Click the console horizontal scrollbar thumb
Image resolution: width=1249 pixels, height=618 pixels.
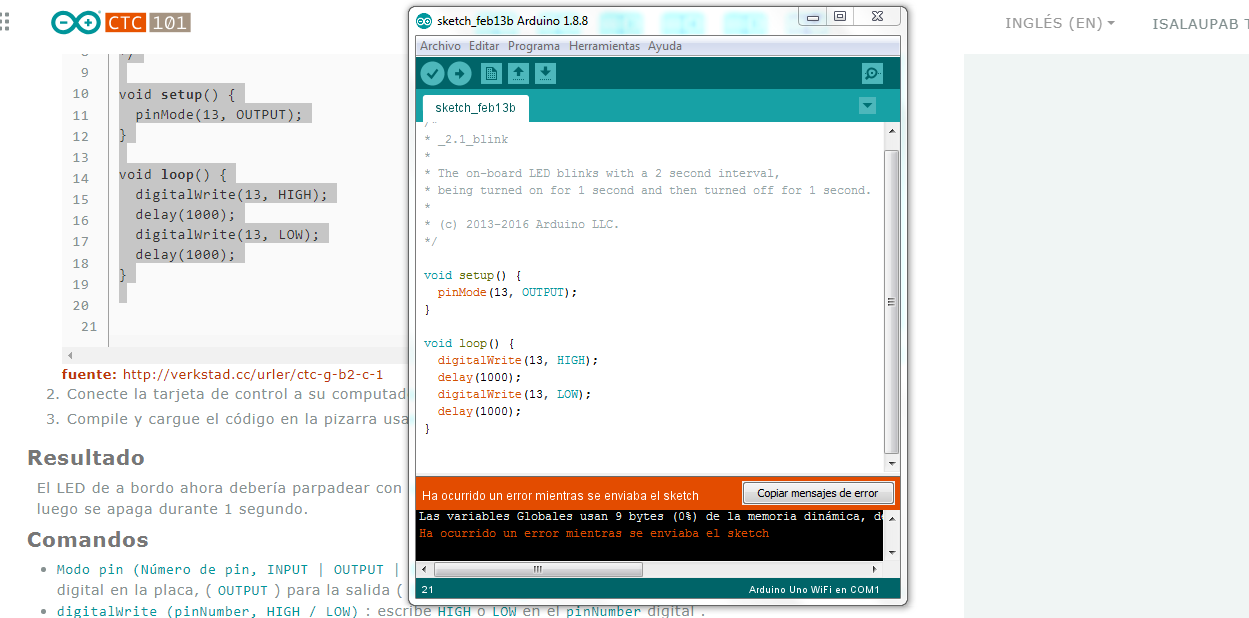[x=538, y=569]
